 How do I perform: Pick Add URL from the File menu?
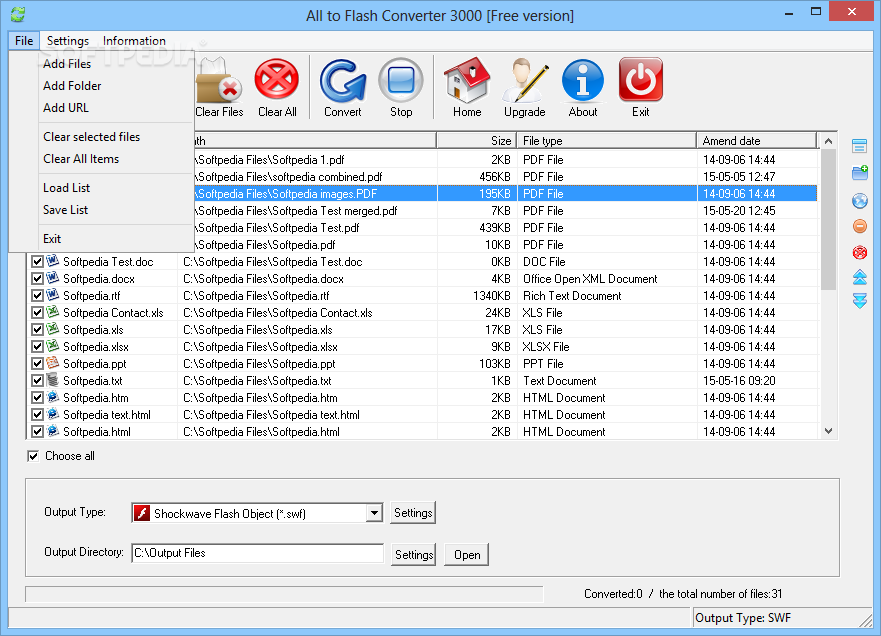click(66, 108)
